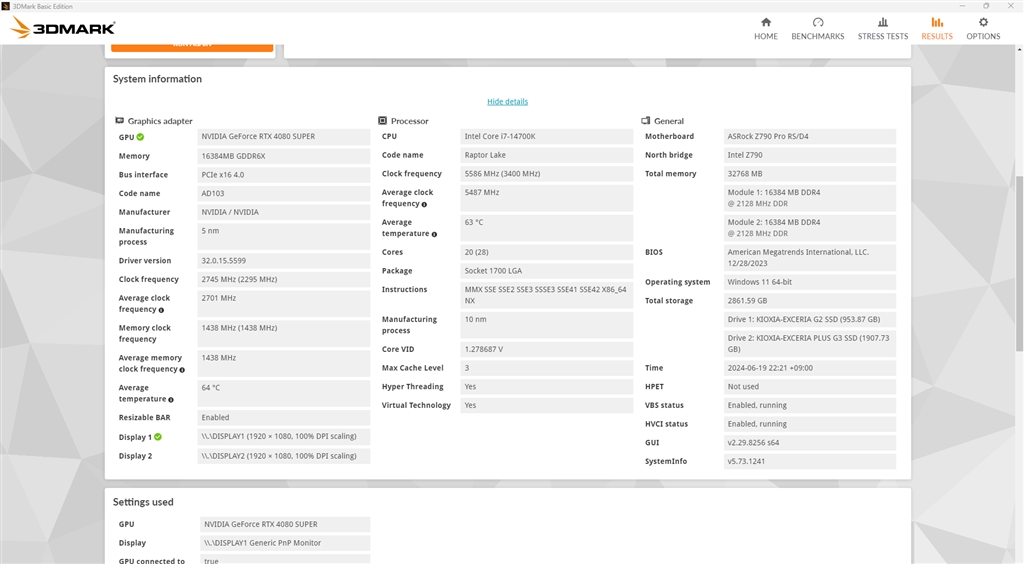The image size is (1024, 564).
Task: Click the green check next to Display 1
Action: [x=158, y=437]
